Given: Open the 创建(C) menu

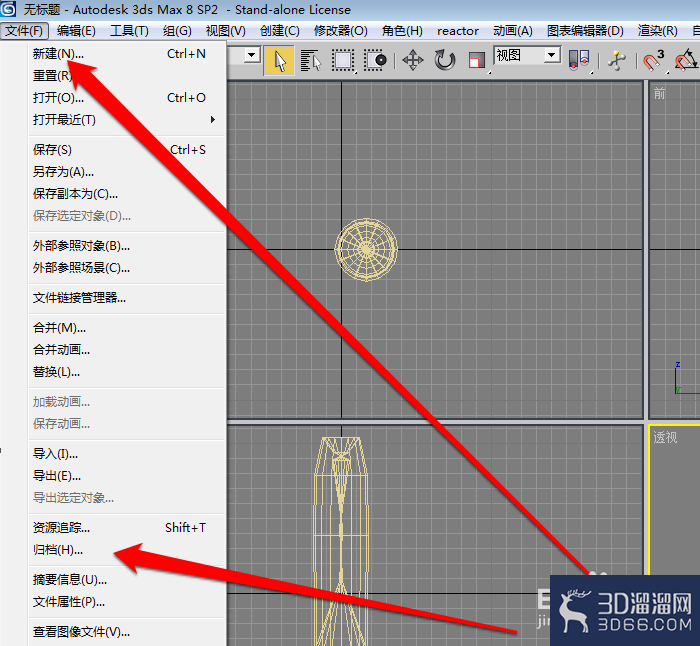Looking at the screenshot, I should pyautogui.click(x=279, y=31).
